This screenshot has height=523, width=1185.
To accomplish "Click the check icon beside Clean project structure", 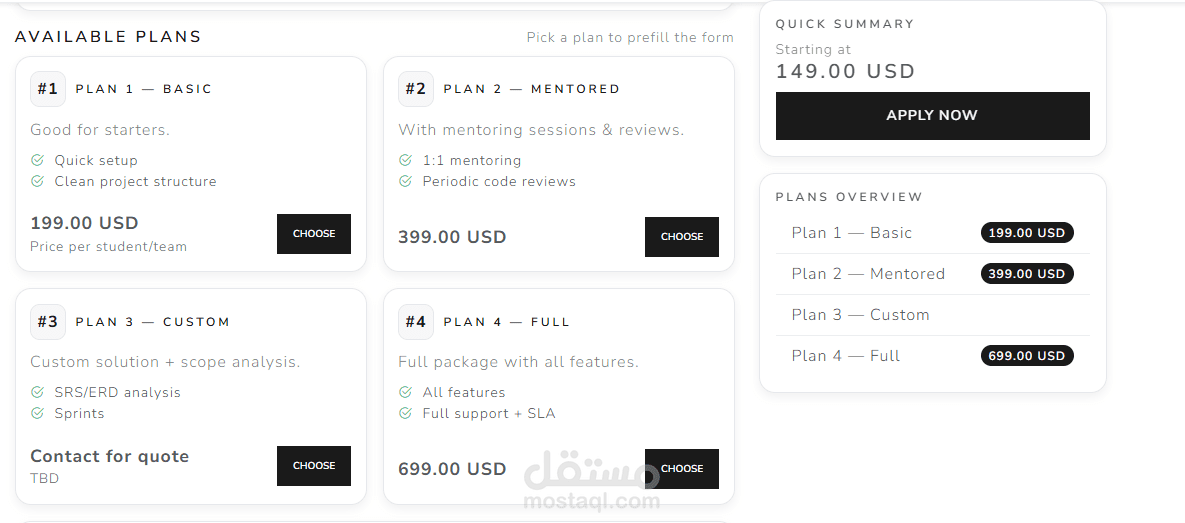I will point(37,181).
